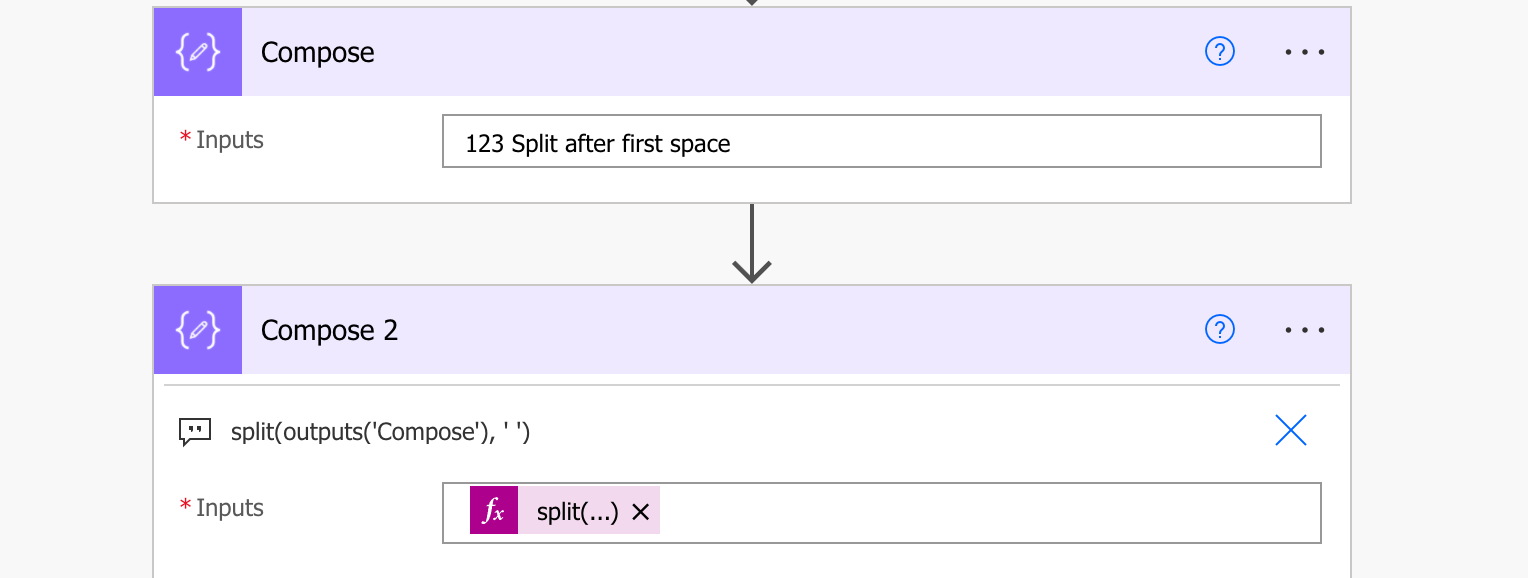This screenshot has height=578, width=1528.
Task: Collapse the Compose card via its title
Action: pyautogui.click(x=318, y=52)
